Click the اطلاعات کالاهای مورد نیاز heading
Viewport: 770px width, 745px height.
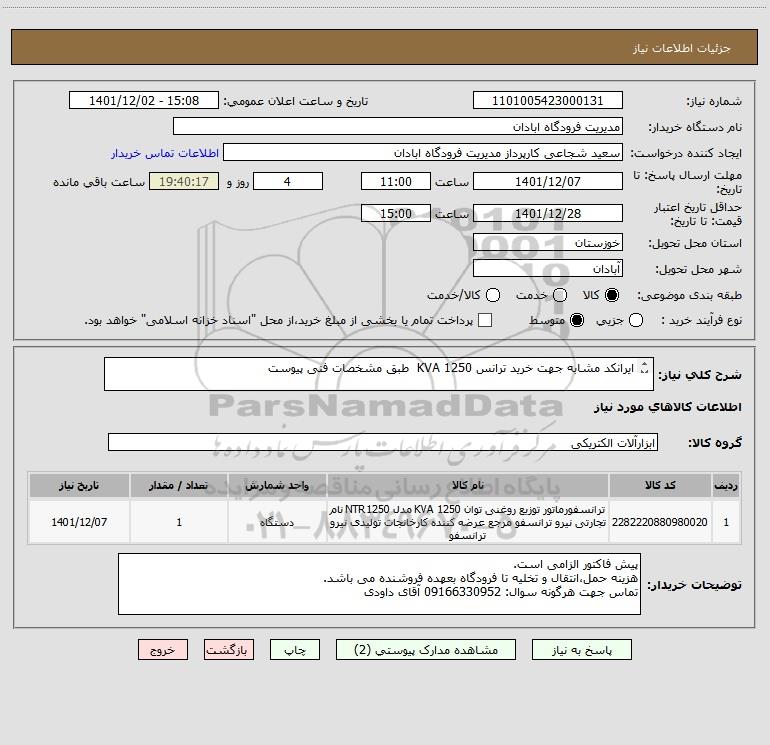pyautogui.click(x=667, y=407)
